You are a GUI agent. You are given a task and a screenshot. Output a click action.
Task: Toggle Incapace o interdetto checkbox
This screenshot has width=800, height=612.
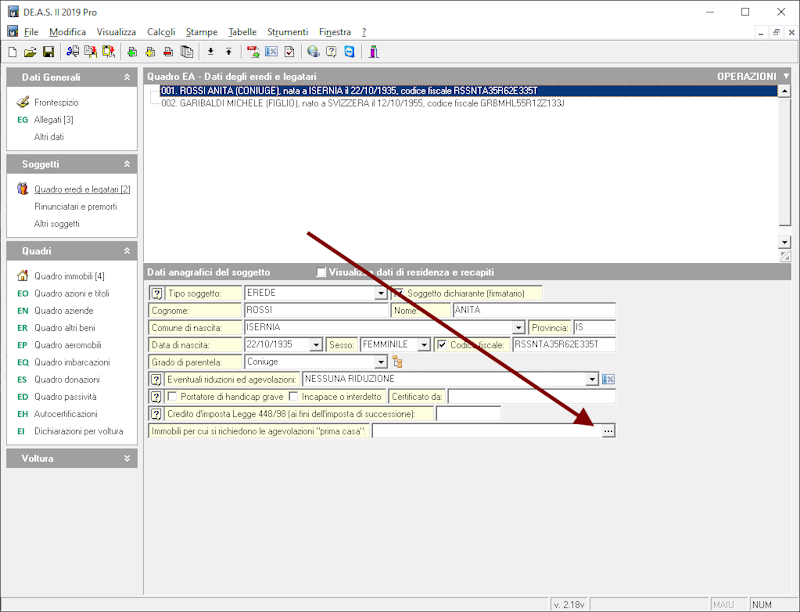point(293,397)
